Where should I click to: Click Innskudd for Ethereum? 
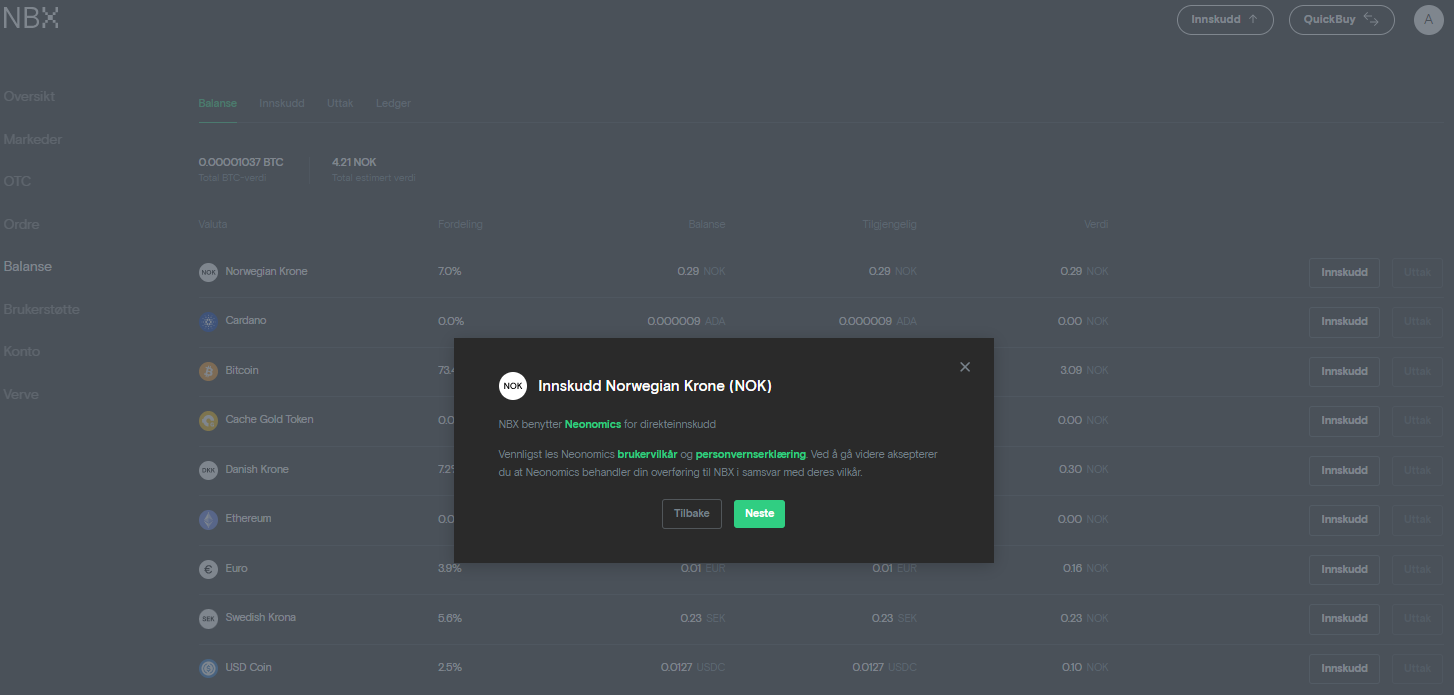tap(1344, 520)
